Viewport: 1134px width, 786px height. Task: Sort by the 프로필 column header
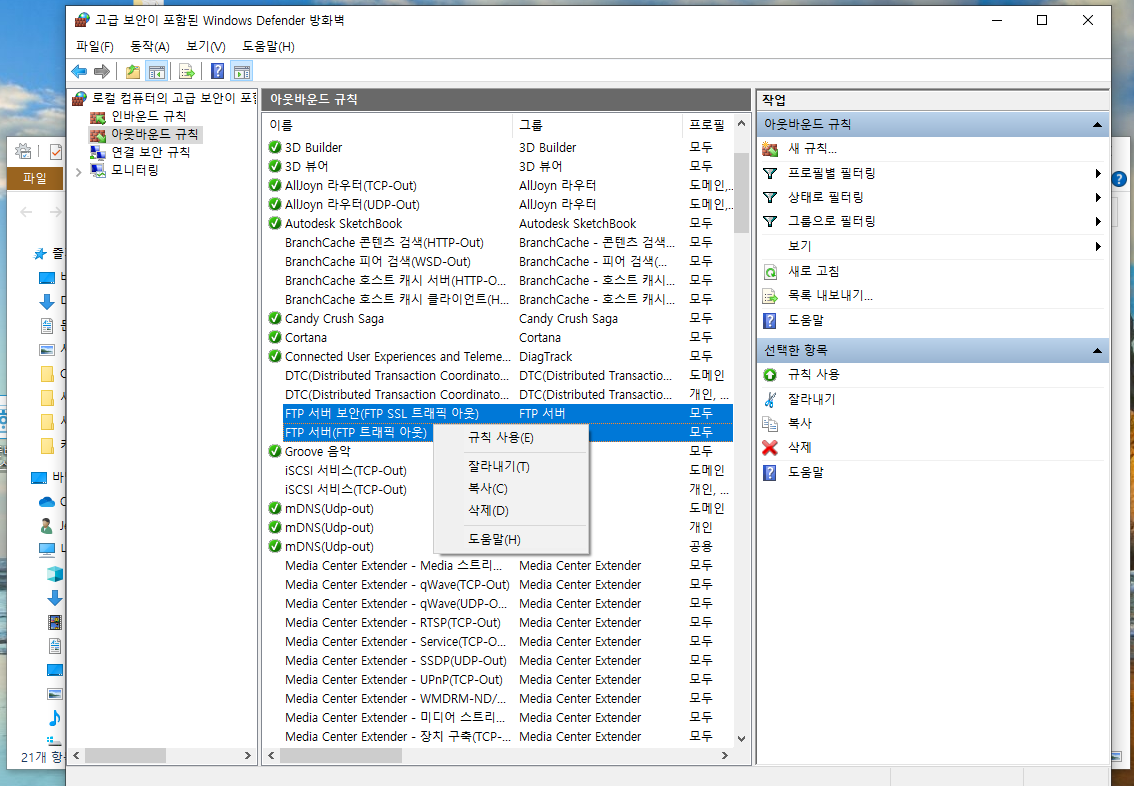pyautogui.click(x=707, y=125)
